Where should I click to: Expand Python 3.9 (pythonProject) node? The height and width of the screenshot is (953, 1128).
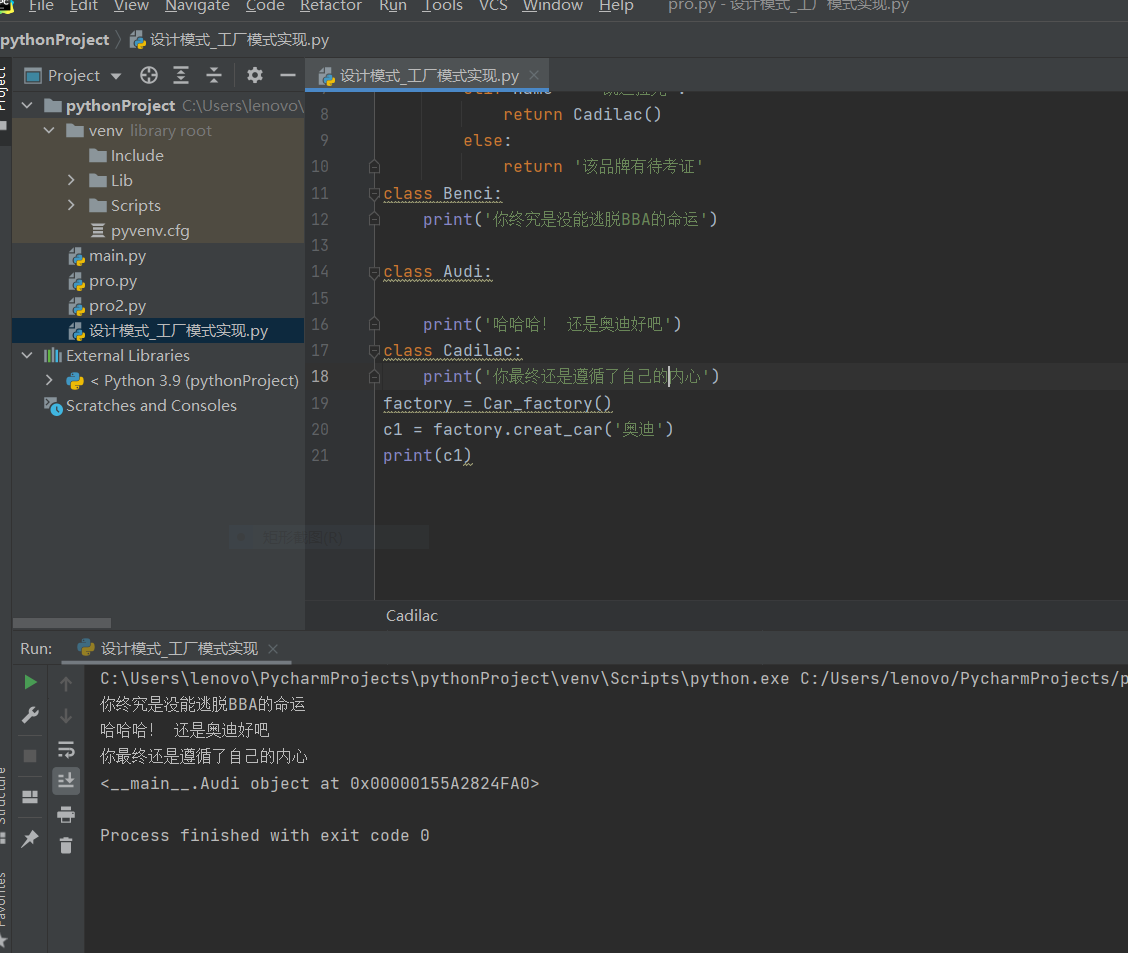point(50,380)
